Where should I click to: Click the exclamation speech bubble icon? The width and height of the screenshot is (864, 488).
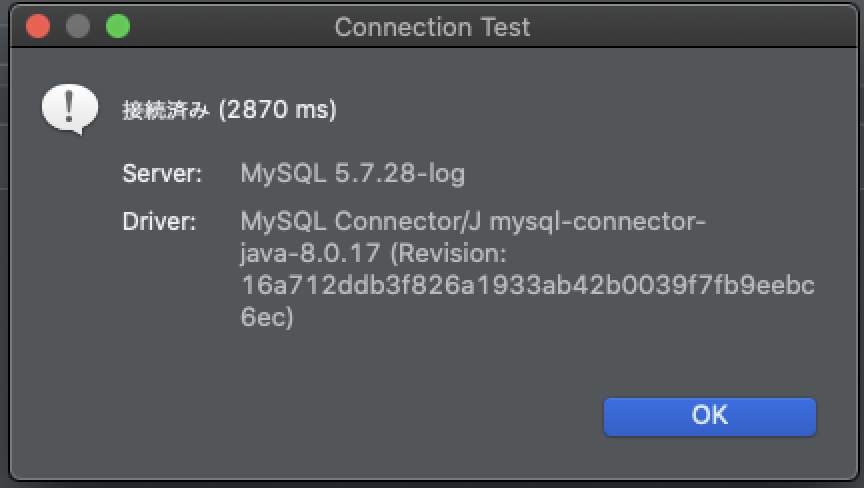click(x=69, y=108)
